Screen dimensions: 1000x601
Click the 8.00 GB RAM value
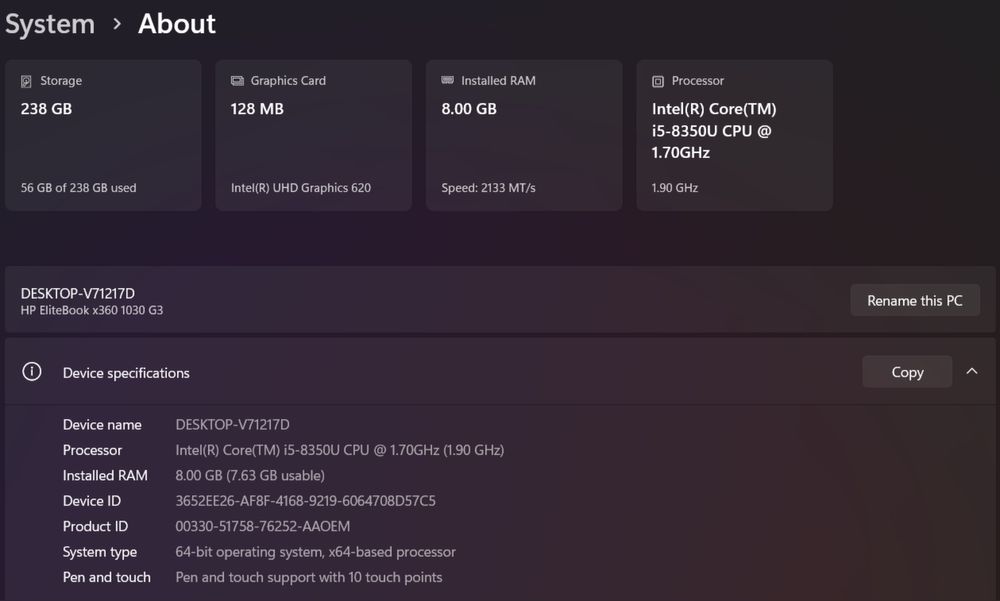(469, 109)
